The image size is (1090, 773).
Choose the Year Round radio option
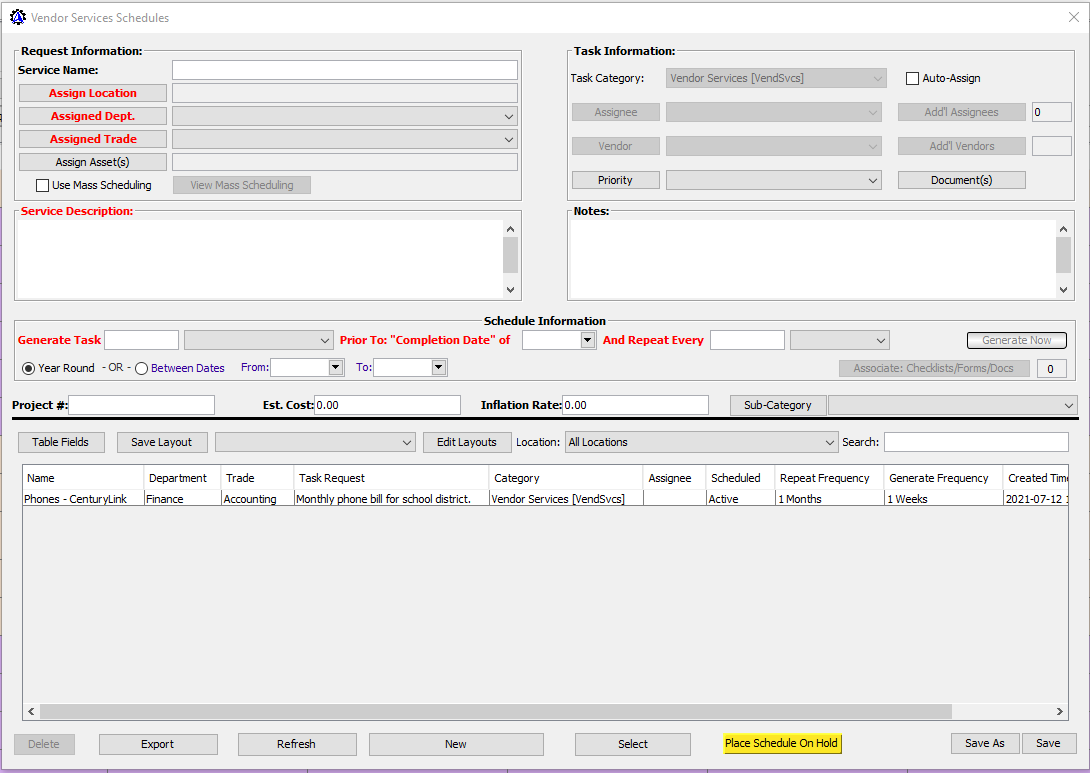point(28,368)
